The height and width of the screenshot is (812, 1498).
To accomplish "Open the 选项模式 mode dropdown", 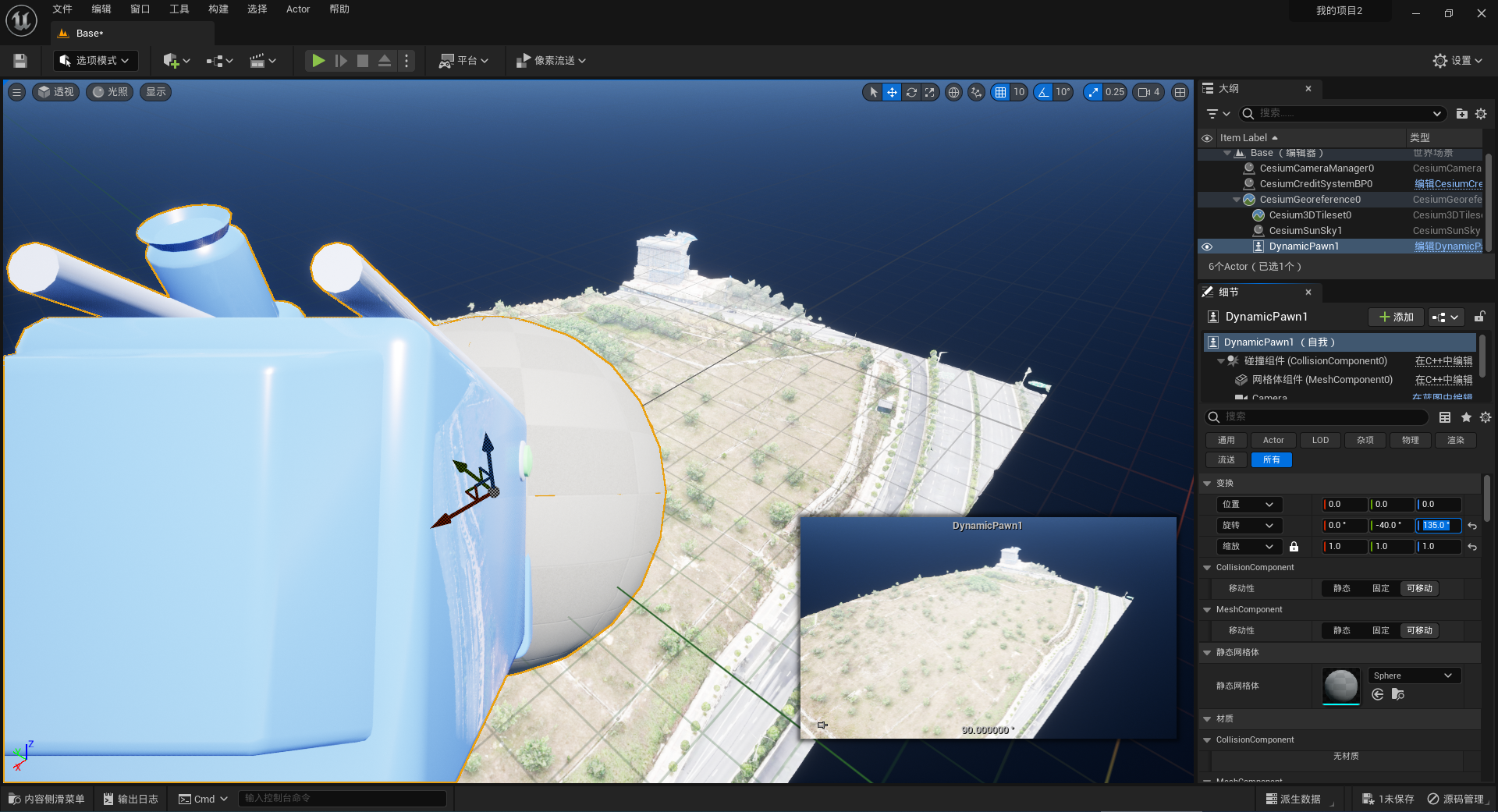I will click(x=96, y=60).
